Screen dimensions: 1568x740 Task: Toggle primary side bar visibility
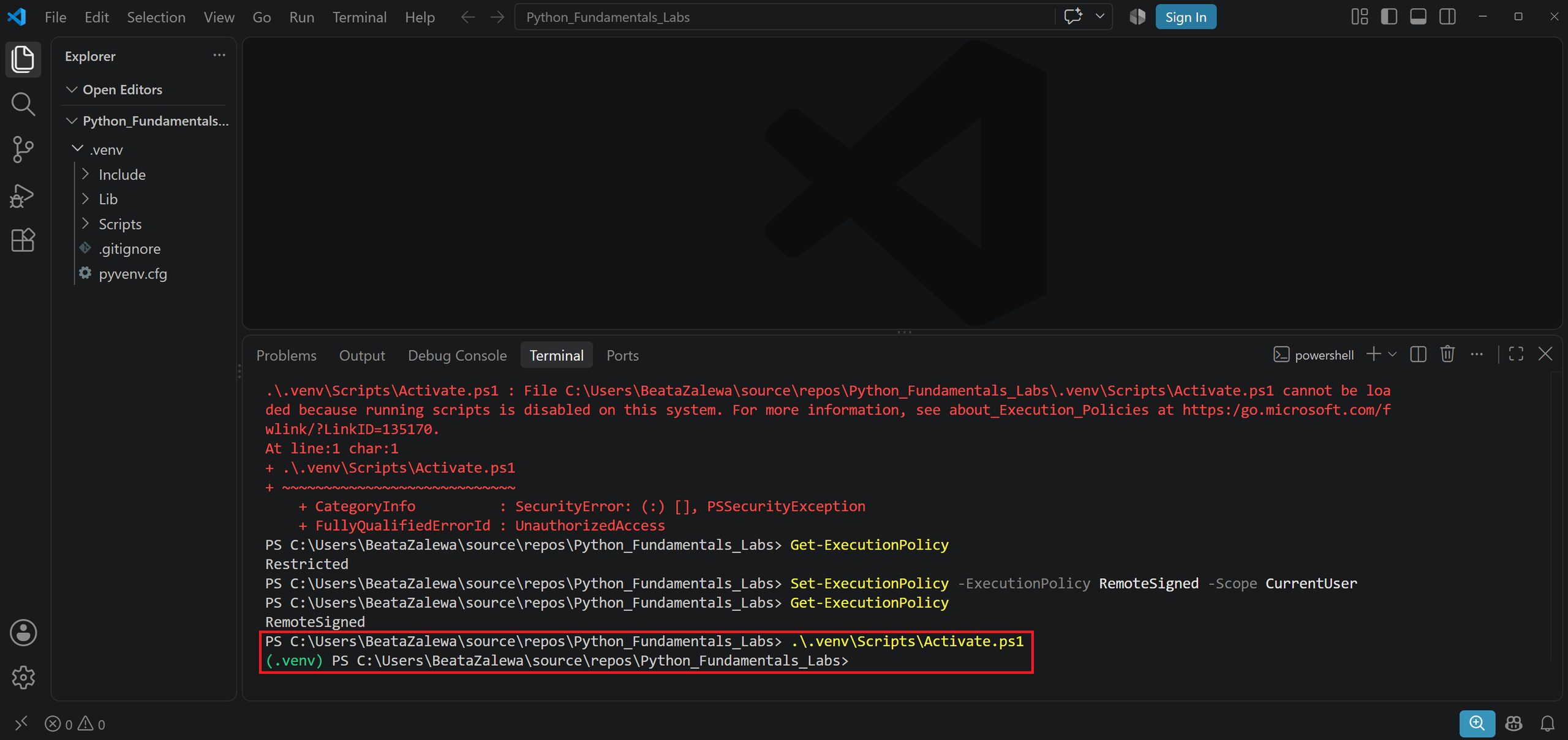1389,17
